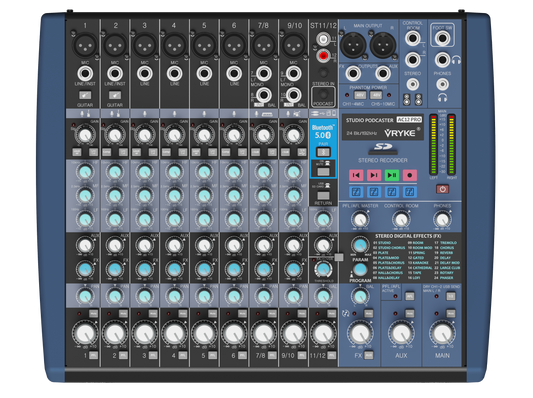
Task: Click channel 7/8 PAN knob
Action: tap(263, 296)
